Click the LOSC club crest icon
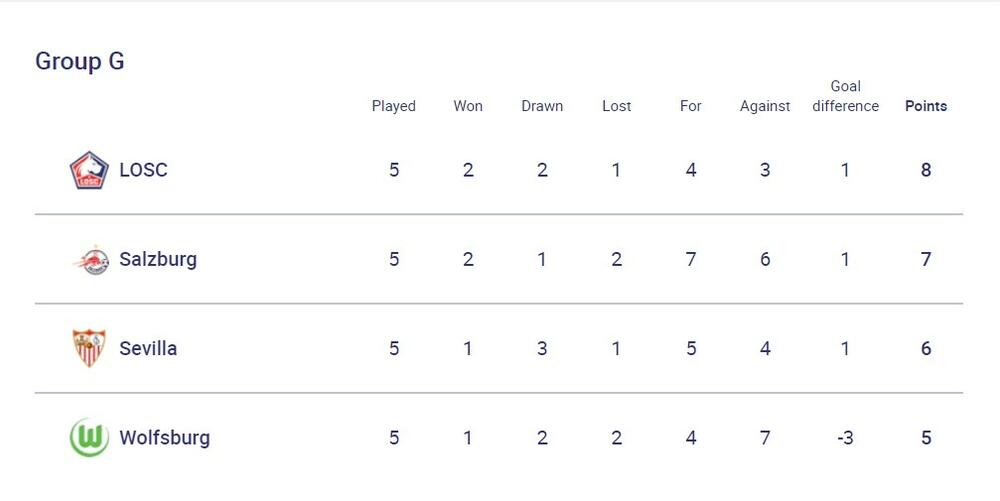Viewport: 1000px width, 501px height. click(x=89, y=170)
